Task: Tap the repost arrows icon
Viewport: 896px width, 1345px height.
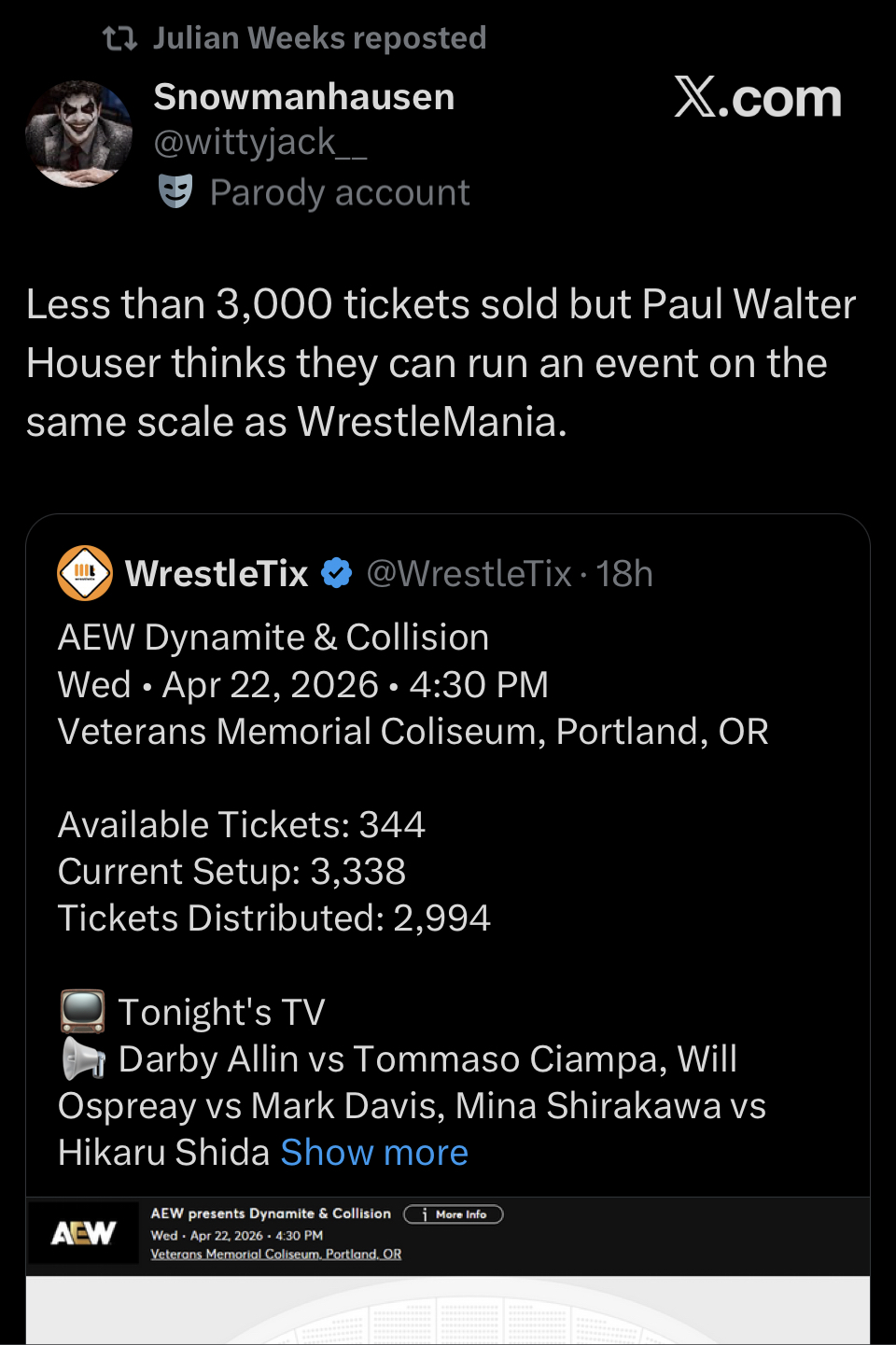Action: point(119,38)
